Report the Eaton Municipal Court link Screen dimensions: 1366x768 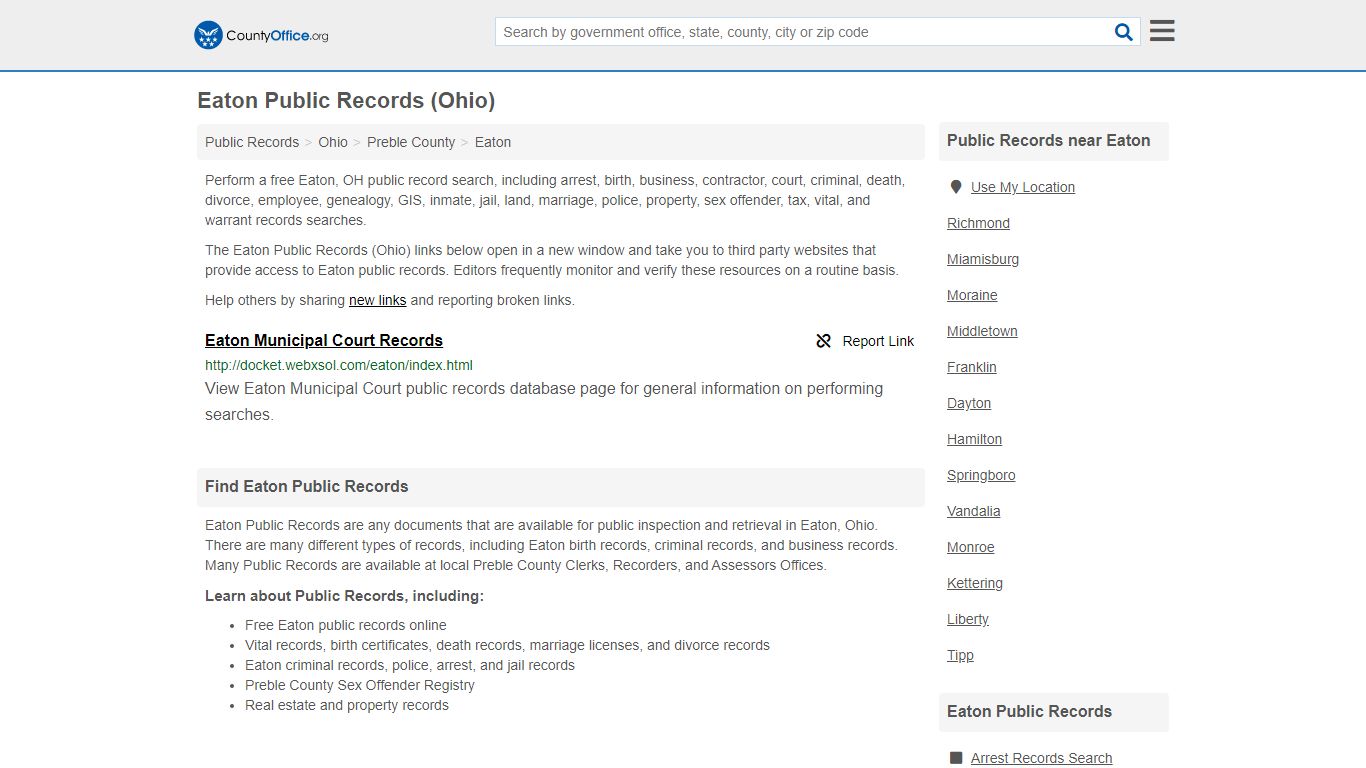click(865, 341)
